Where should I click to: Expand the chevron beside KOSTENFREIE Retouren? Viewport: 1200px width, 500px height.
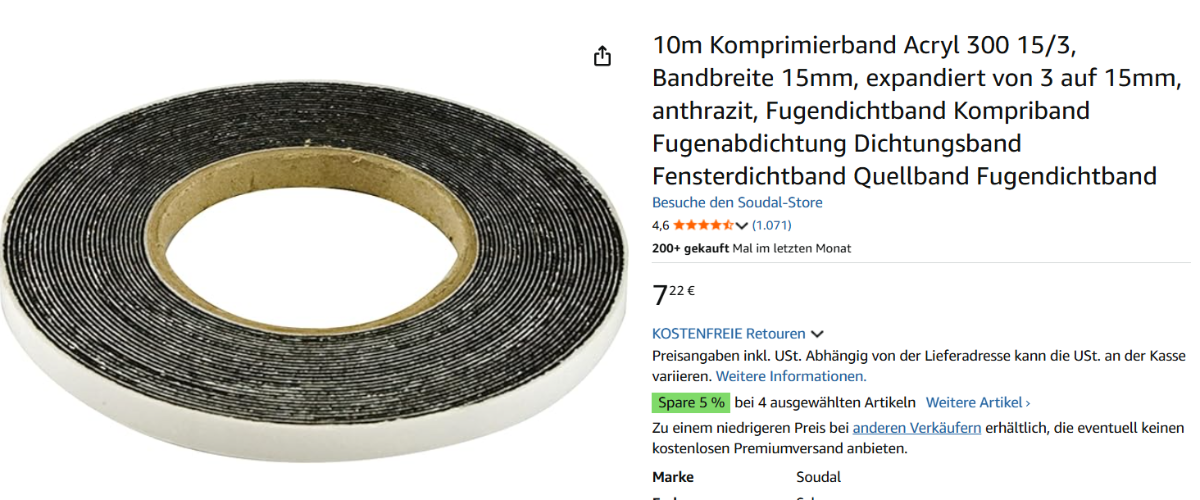817,334
